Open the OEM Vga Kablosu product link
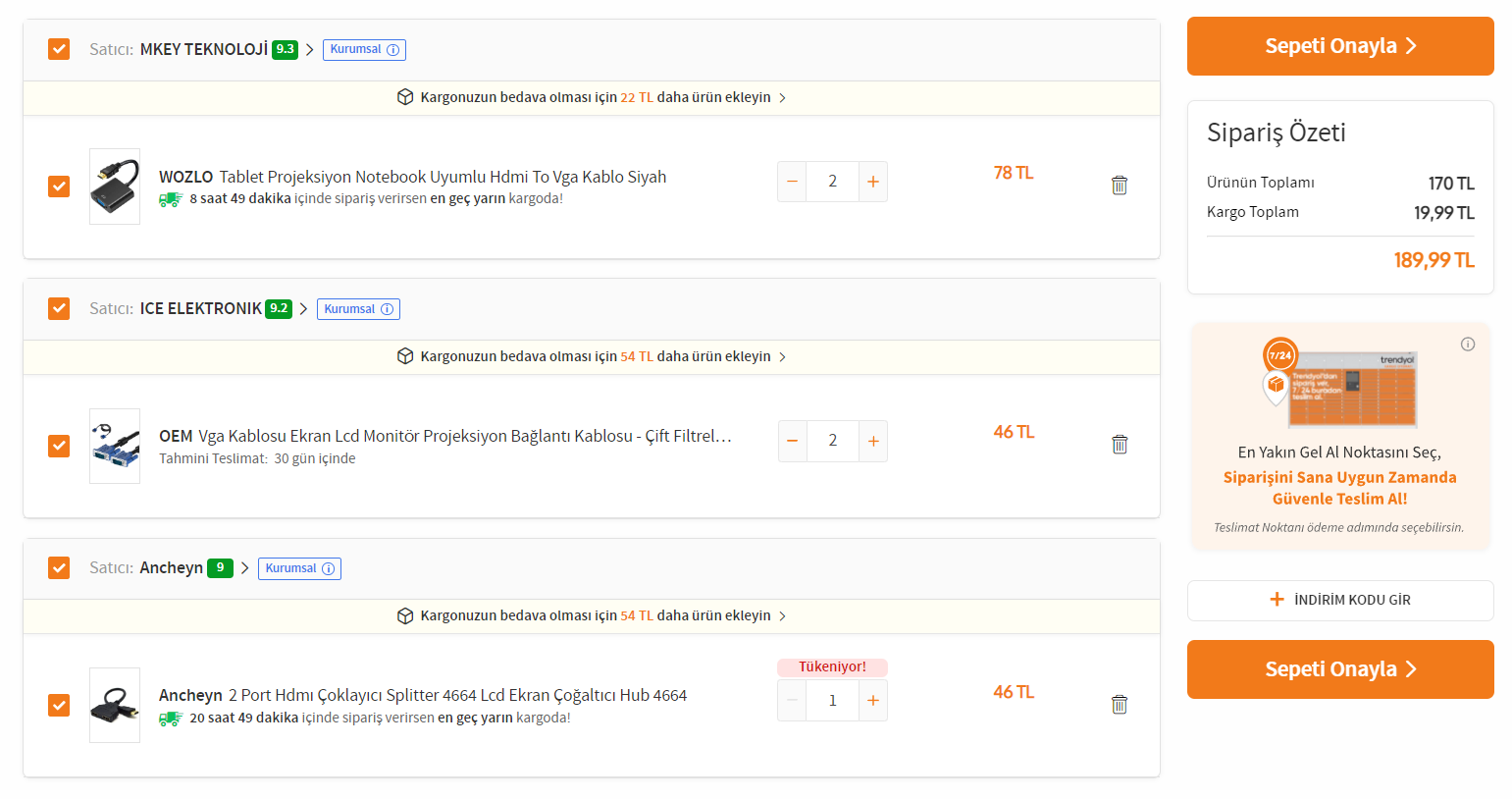This screenshot has width=1512, height=799. (x=445, y=436)
